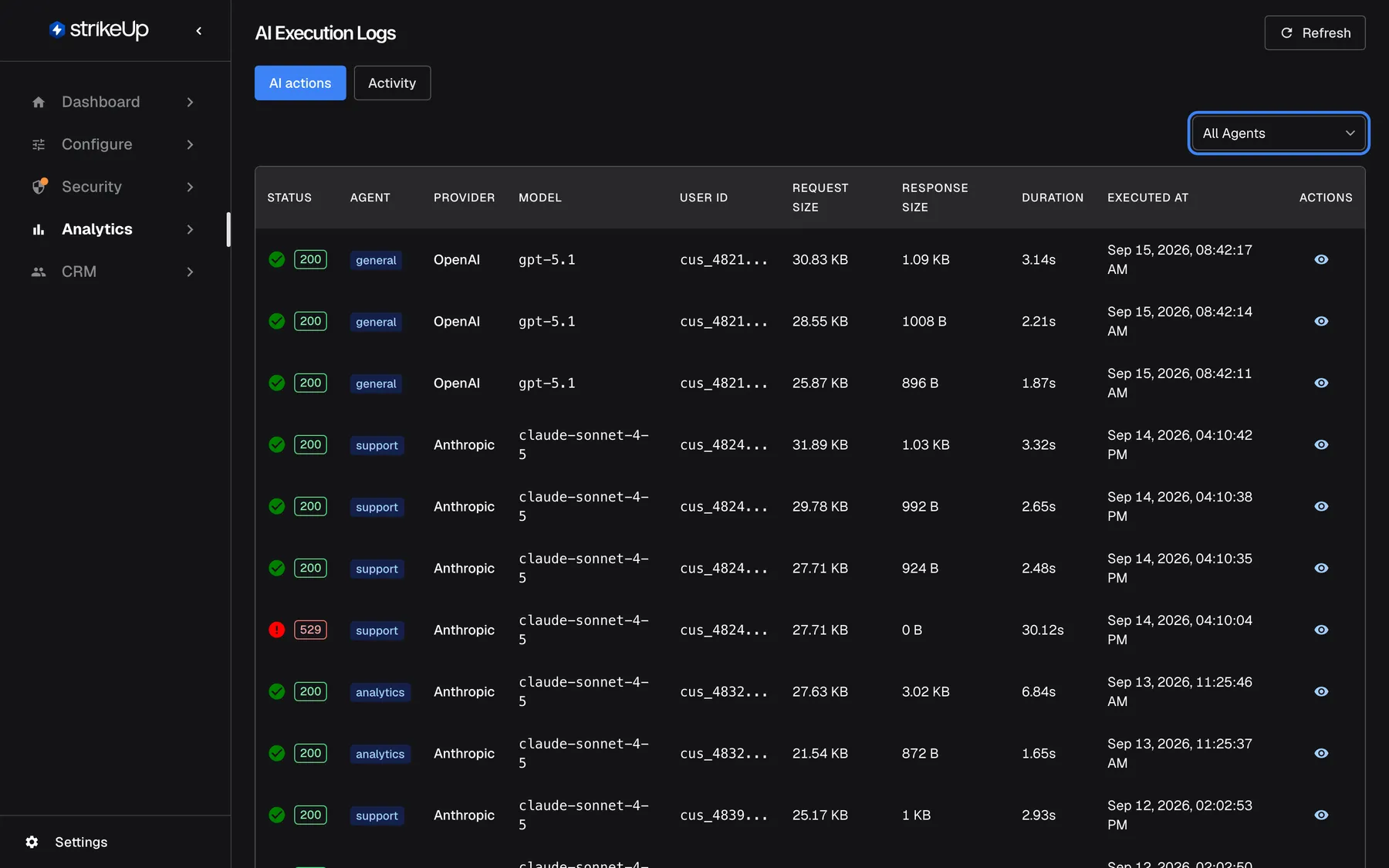Expand the Security menu chevron
Image resolution: width=1389 pixels, height=868 pixels.
pyautogui.click(x=190, y=187)
